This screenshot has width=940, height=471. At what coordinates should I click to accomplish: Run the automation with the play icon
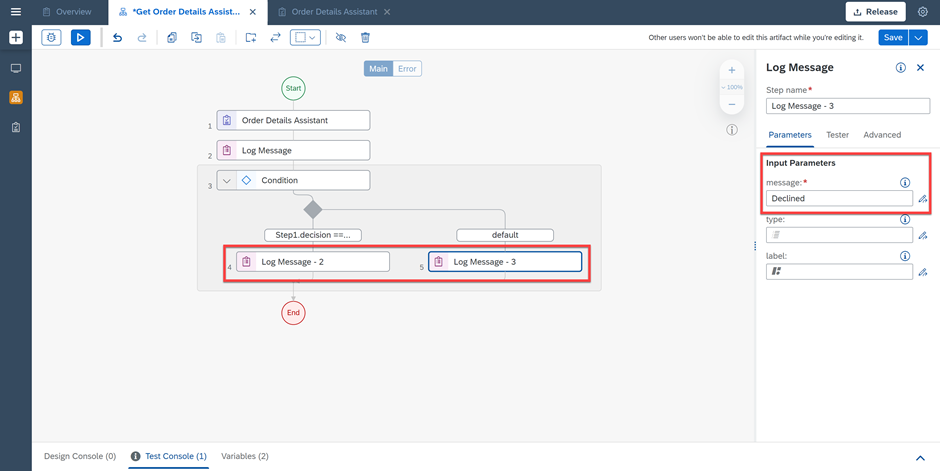pyautogui.click(x=80, y=38)
